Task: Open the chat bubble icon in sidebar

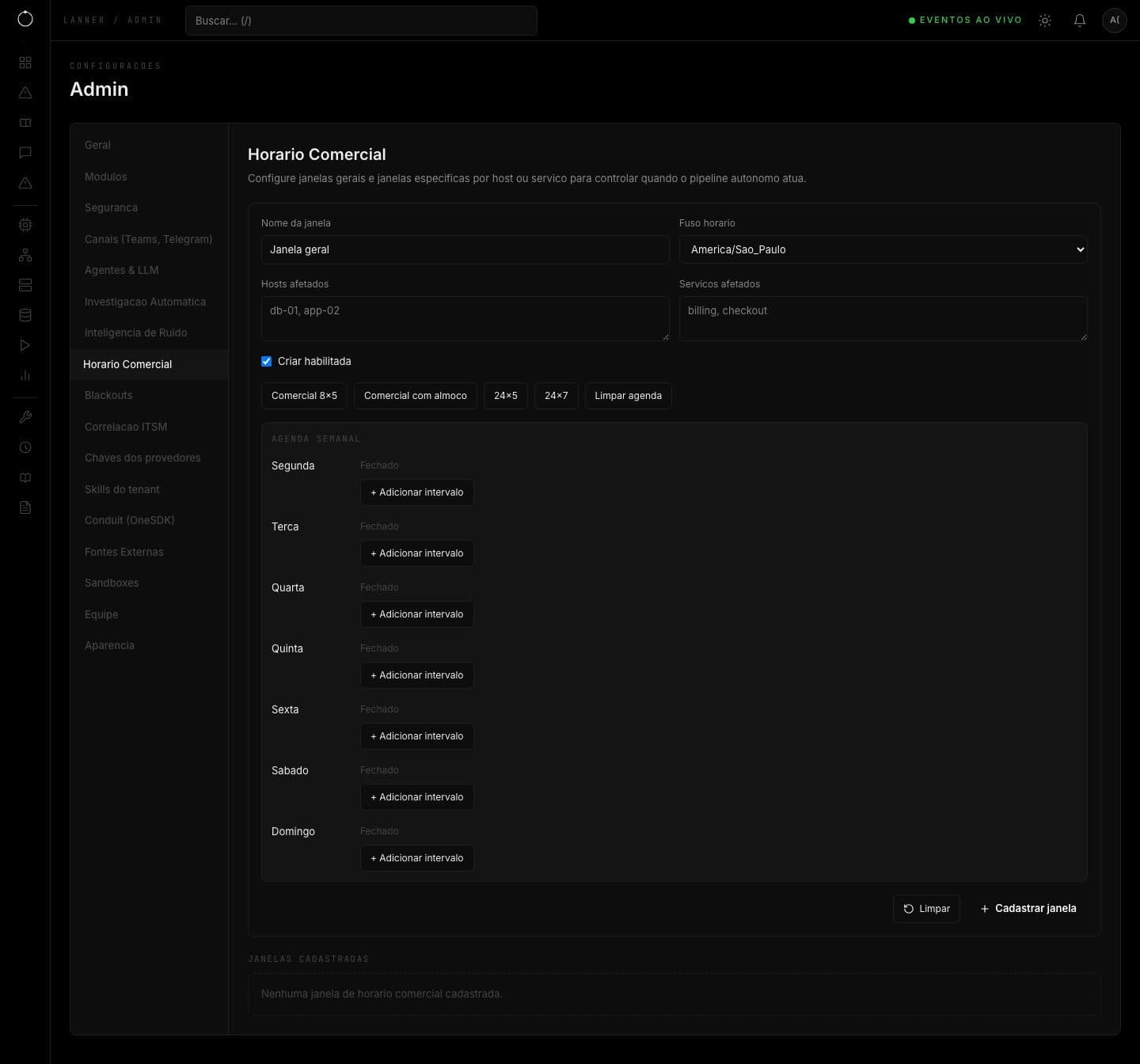Action: tap(25, 153)
